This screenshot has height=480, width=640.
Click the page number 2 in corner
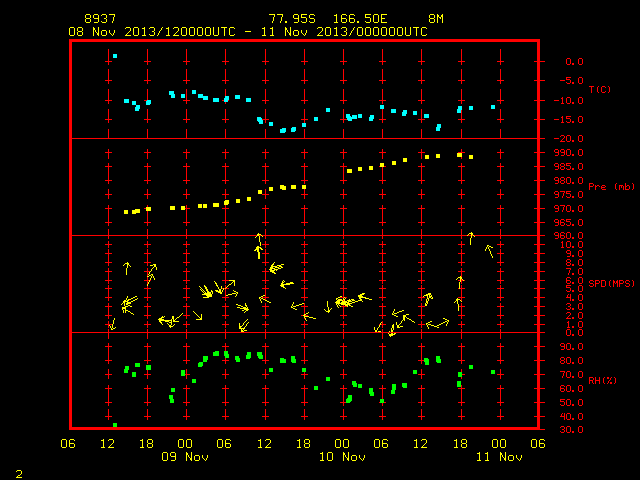[19, 474]
